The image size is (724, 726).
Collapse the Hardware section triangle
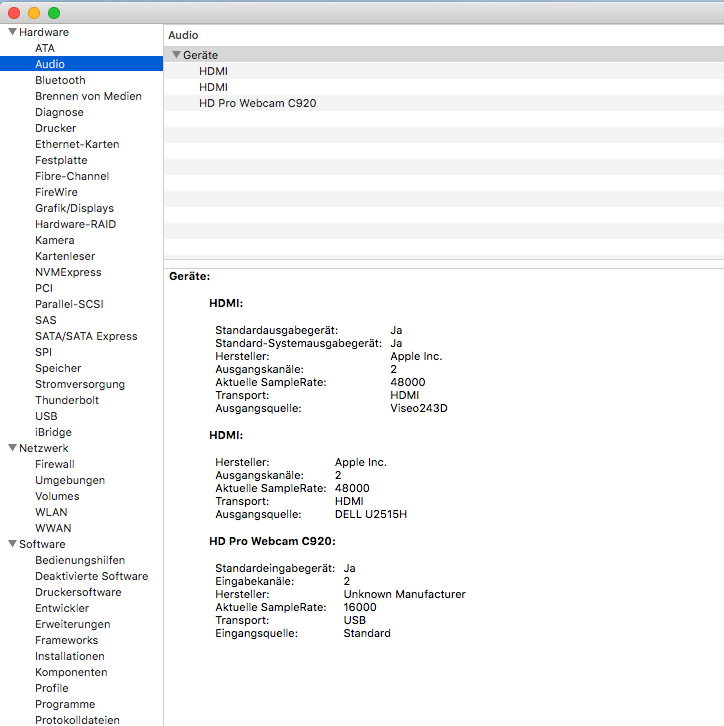coord(12,32)
